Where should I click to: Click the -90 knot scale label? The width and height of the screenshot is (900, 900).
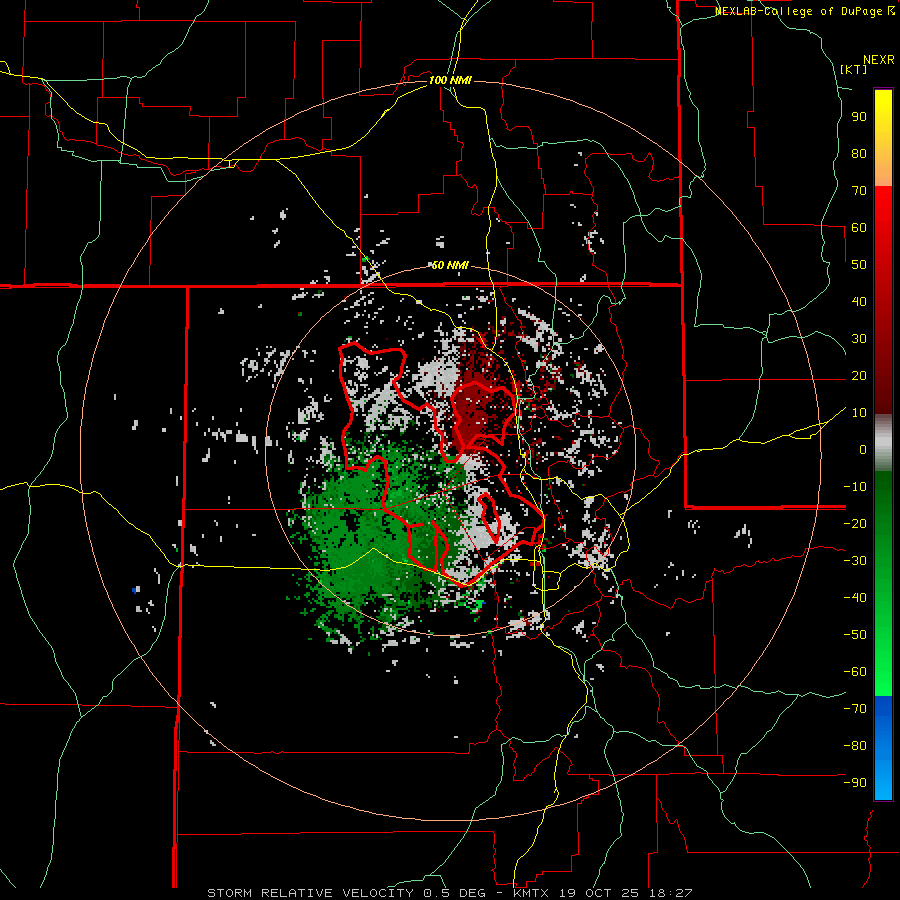coord(855,783)
